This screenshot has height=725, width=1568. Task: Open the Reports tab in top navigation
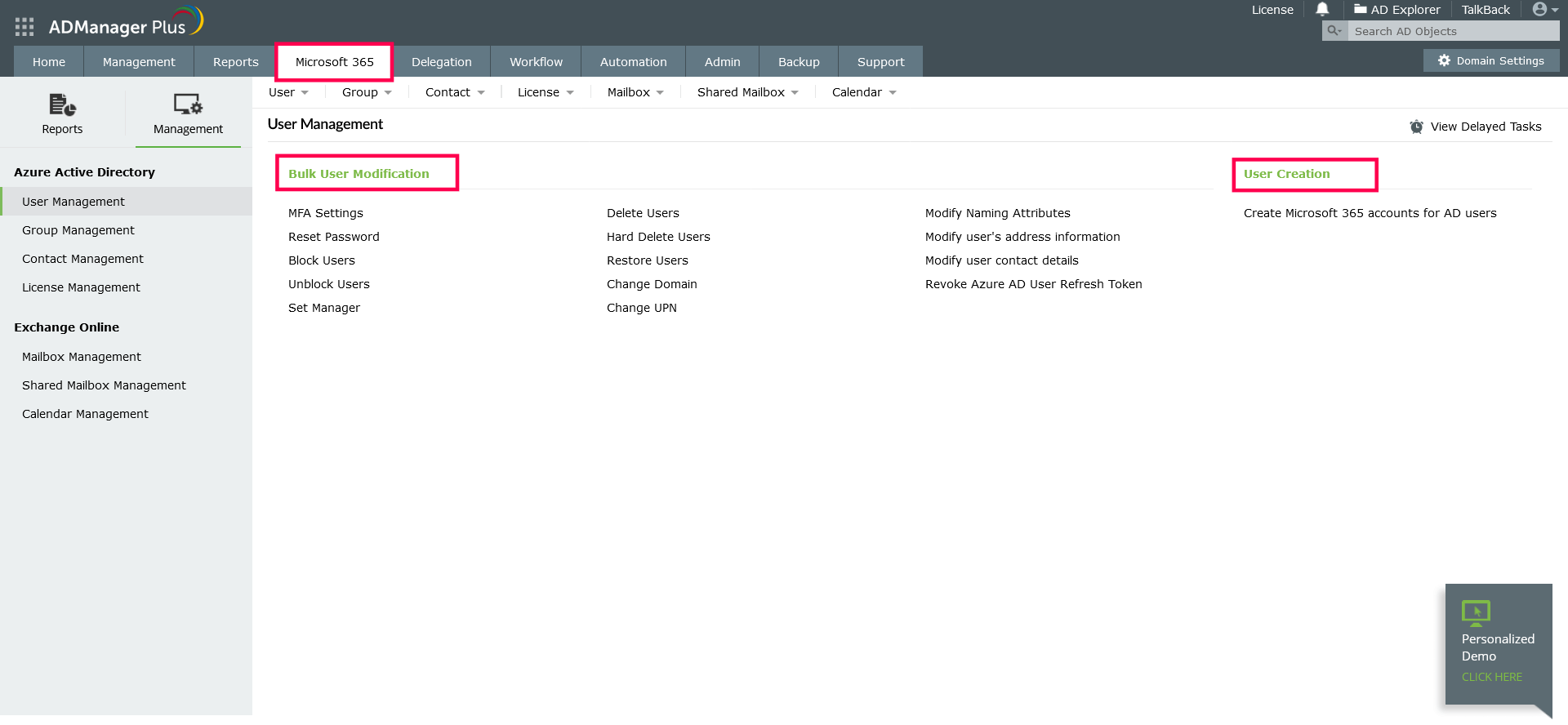(235, 62)
